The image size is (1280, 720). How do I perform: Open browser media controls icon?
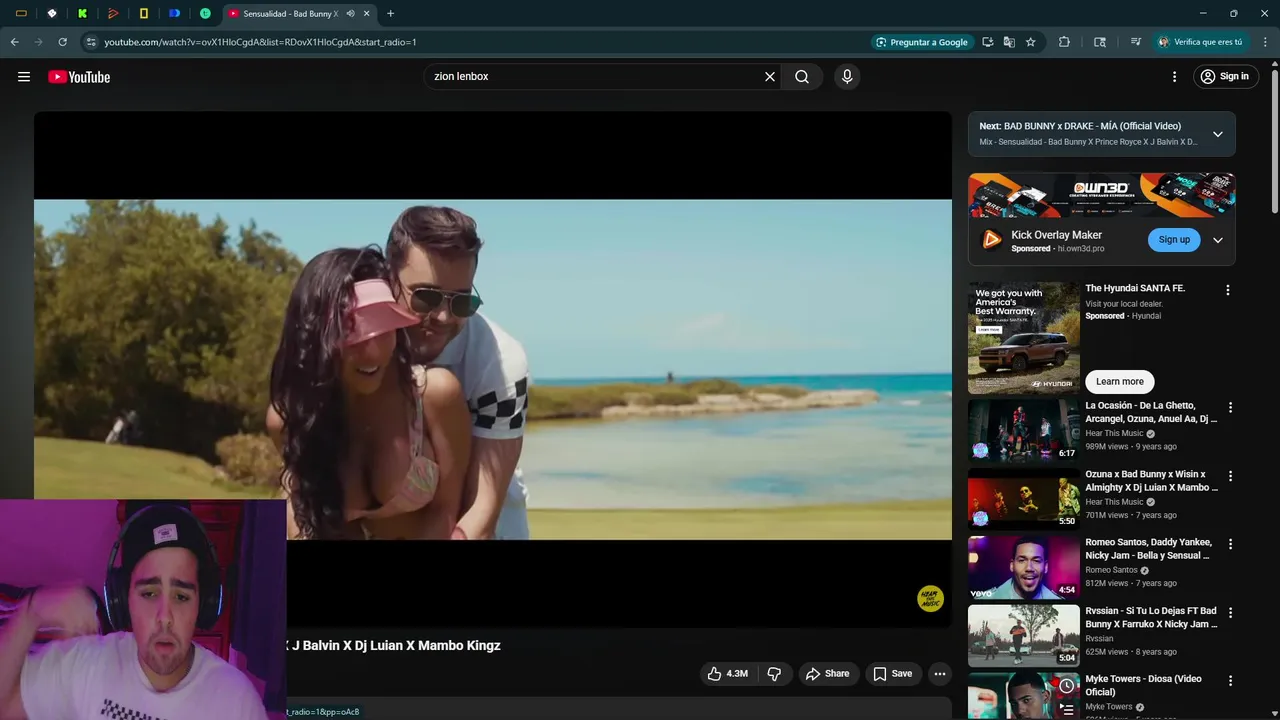point(1136,42)
